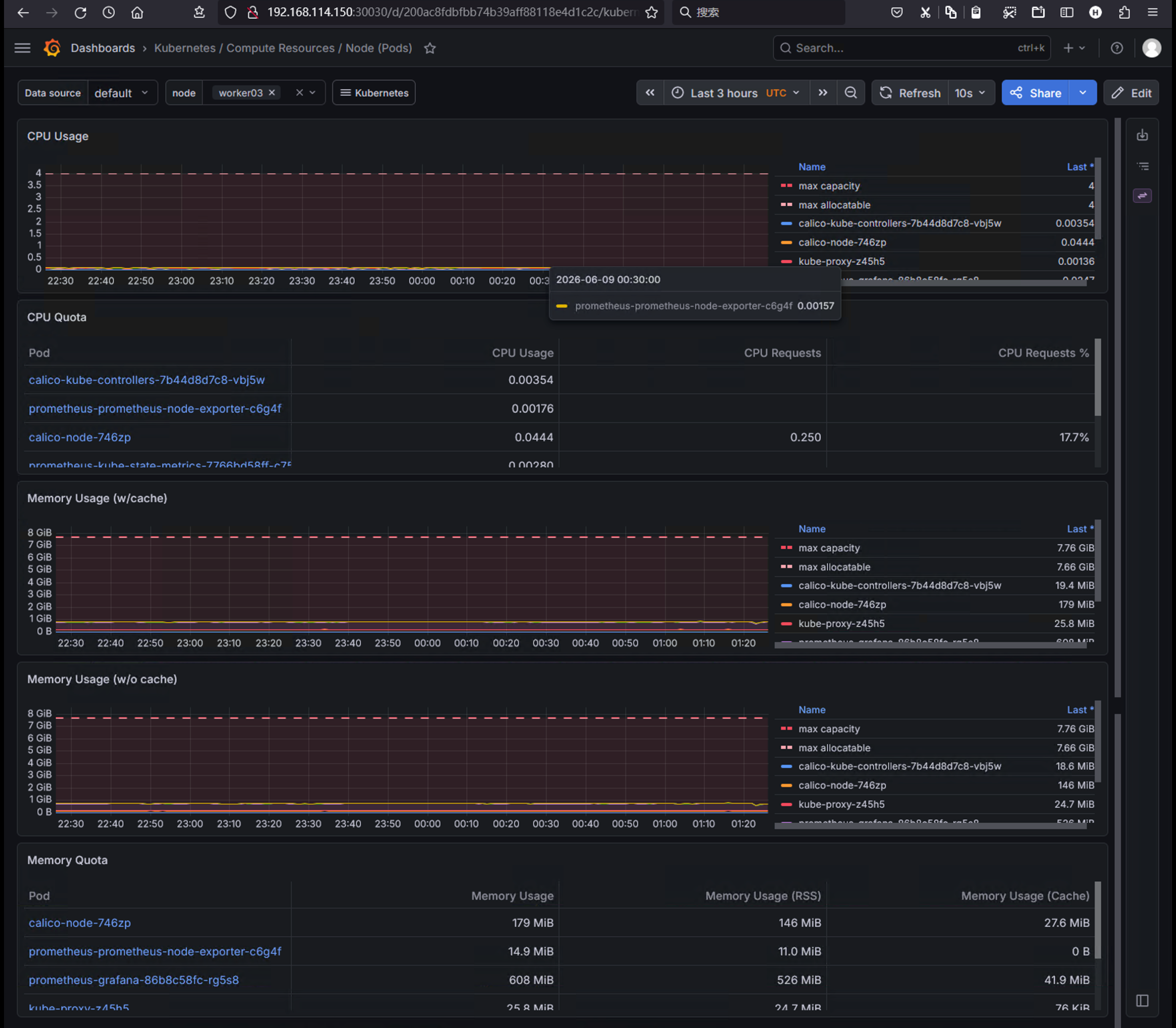Viewport: 1176px width, 1028px height.
Task: Sort CPU Quota table by CPU Requests %
Action: [x=1044, y=353]
